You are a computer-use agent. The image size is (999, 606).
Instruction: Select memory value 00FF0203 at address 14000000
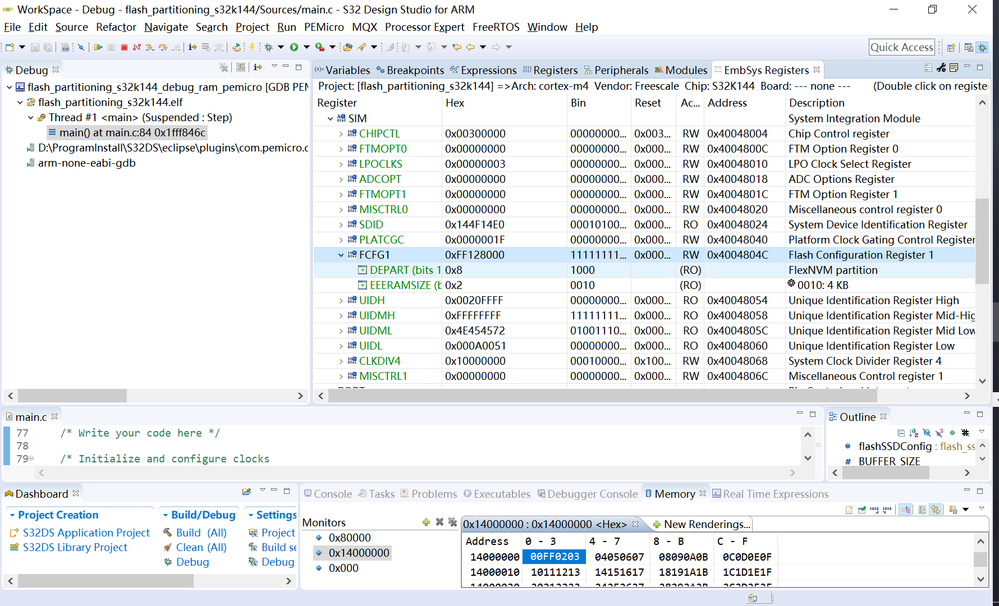pos(553,556)
